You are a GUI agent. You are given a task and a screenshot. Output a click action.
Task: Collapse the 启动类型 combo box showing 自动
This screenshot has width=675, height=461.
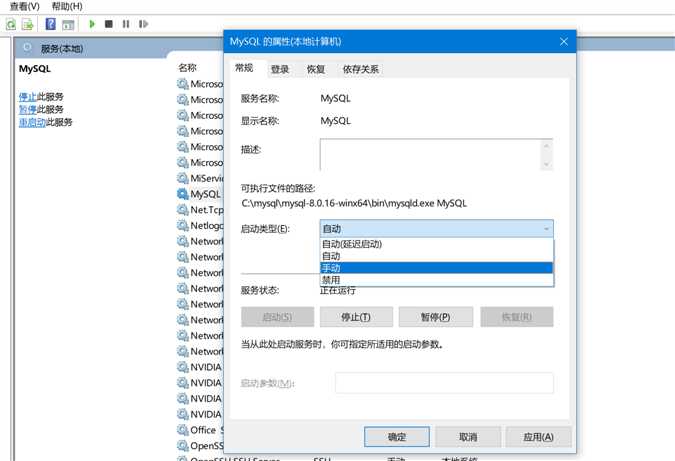click(x=437, y=229)
